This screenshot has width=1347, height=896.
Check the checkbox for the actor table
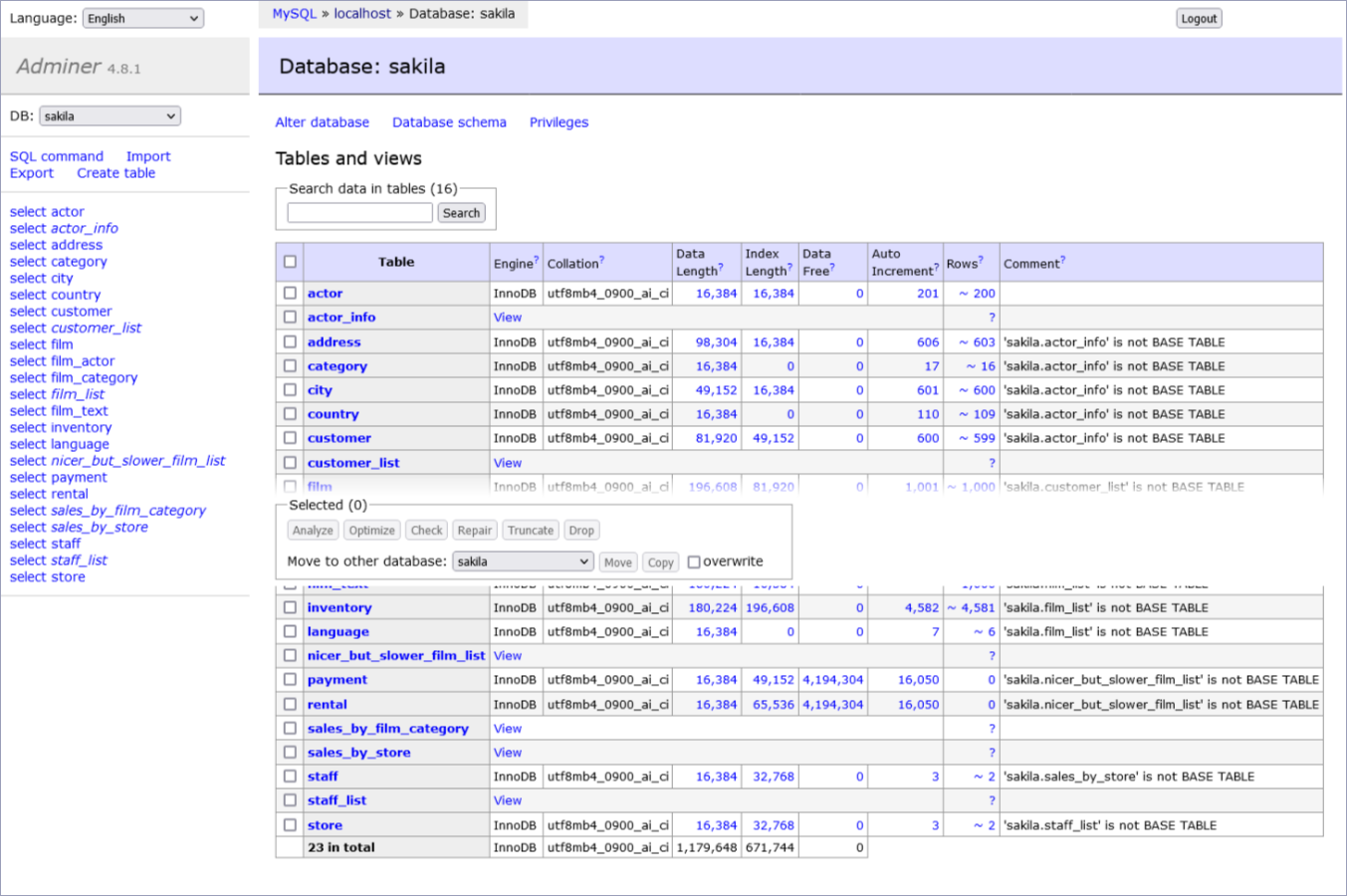(290, 293)
